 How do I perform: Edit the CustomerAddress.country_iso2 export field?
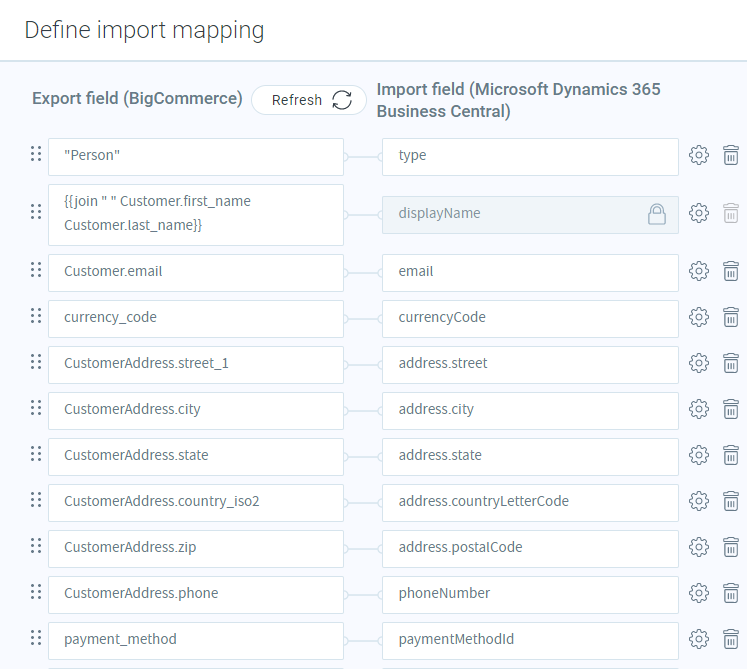point(196,503)
